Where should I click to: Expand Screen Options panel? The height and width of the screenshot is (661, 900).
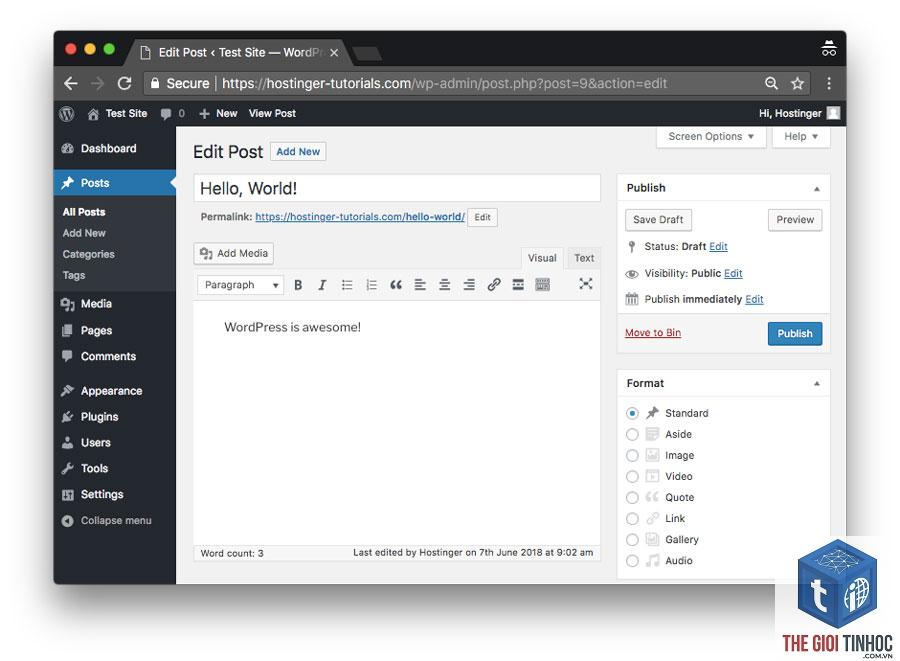(711, 137)
